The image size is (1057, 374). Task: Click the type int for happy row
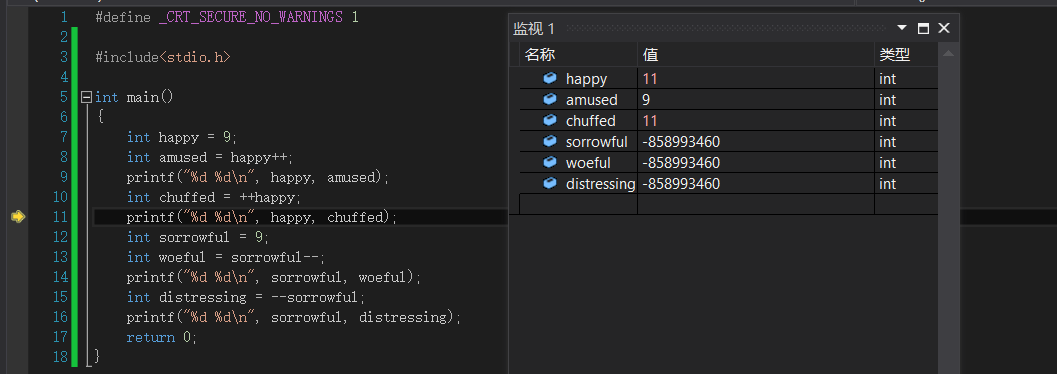point(888,79)
